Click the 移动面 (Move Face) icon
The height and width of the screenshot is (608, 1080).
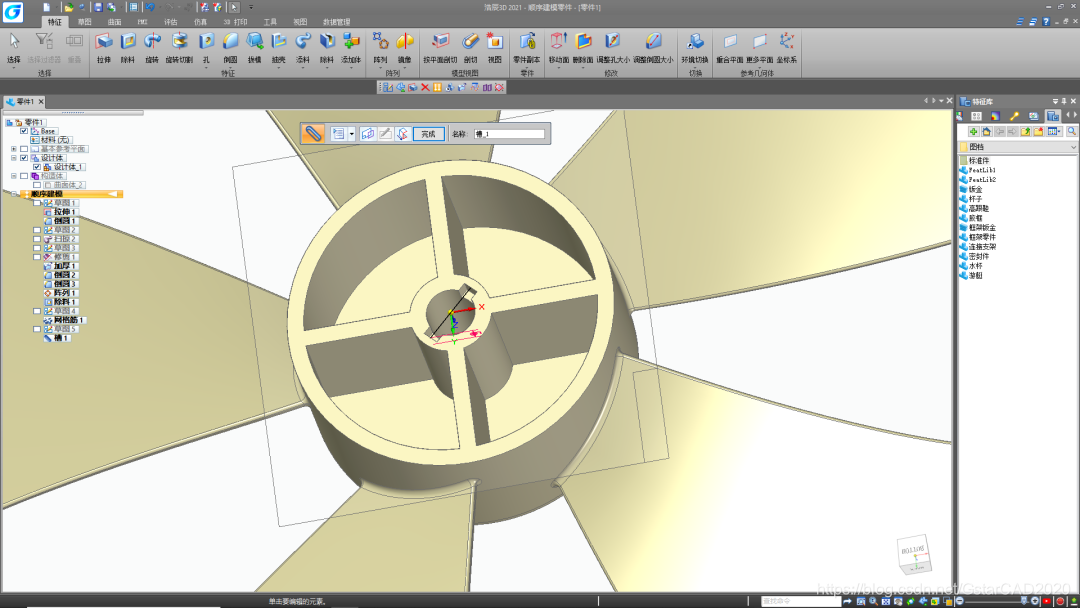click(558, 42)
